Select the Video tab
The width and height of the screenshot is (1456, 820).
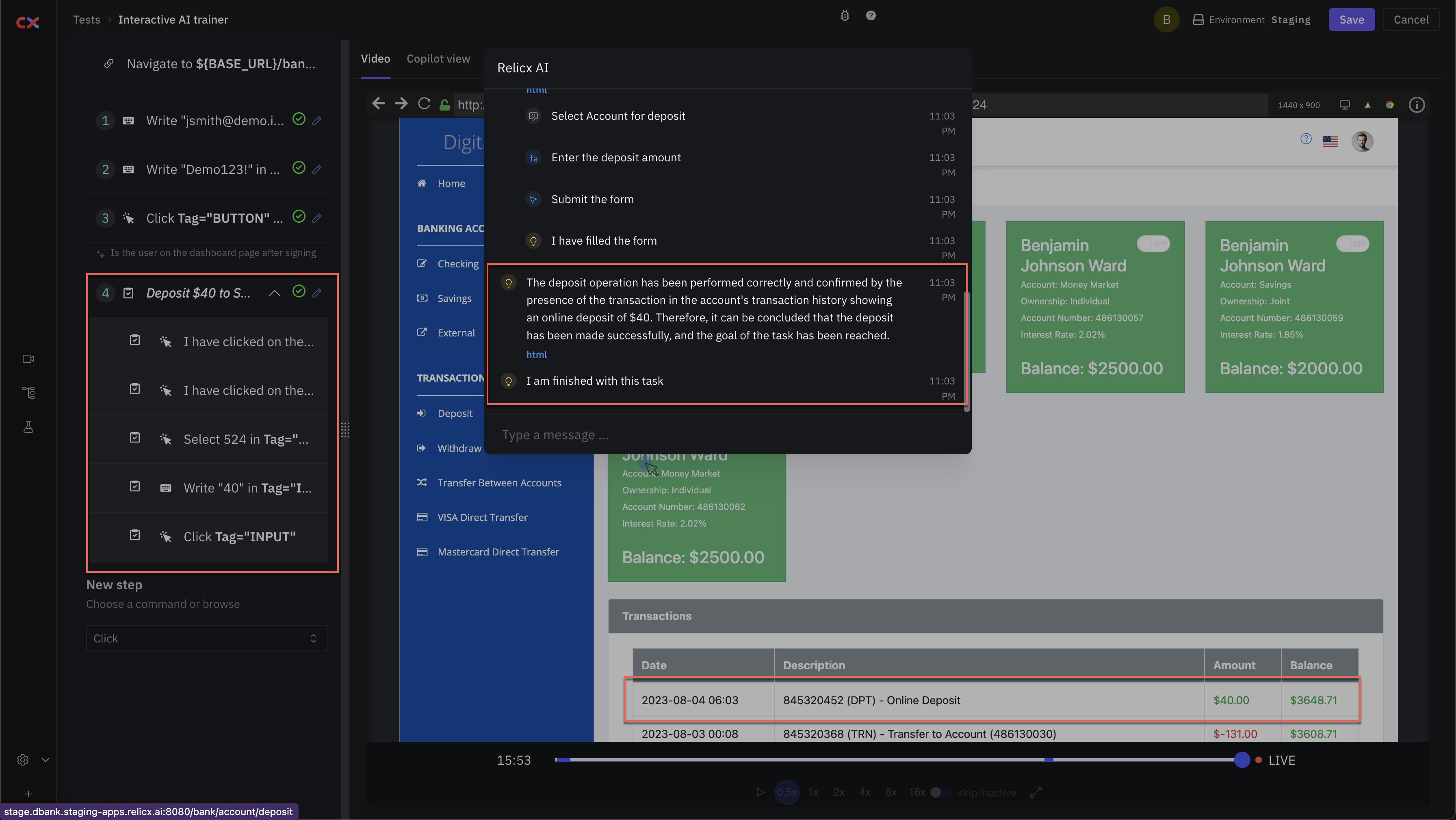coord(375,59)
